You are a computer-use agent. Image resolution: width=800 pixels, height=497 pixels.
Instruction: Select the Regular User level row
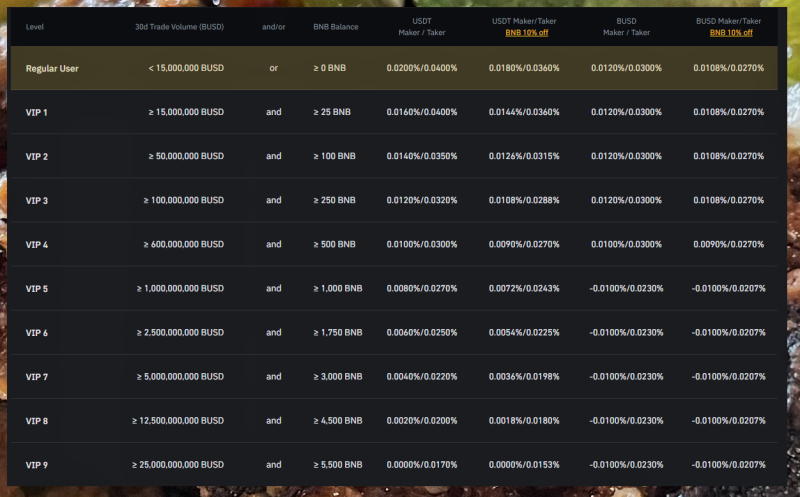click(x=394, y=68)
